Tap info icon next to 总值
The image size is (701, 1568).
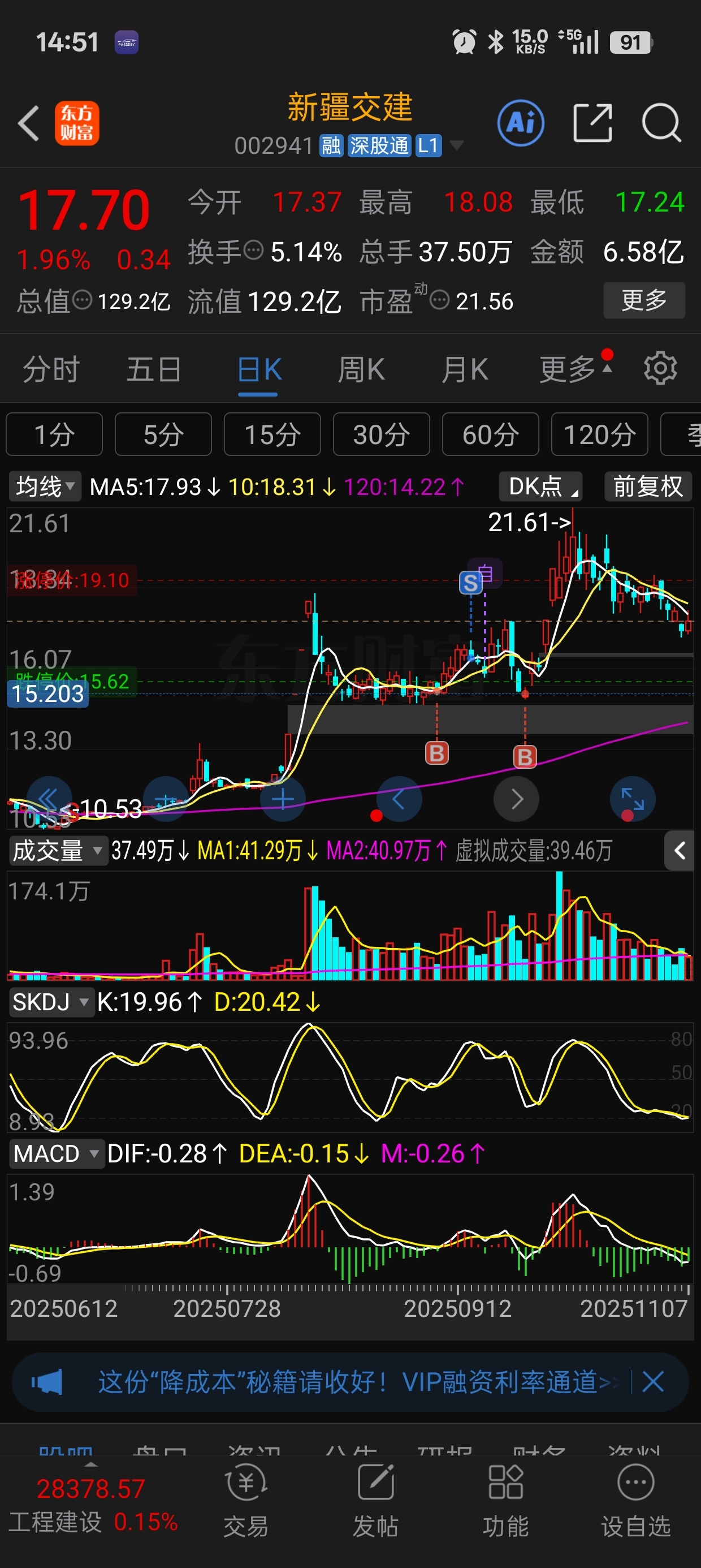click(82, 300)
